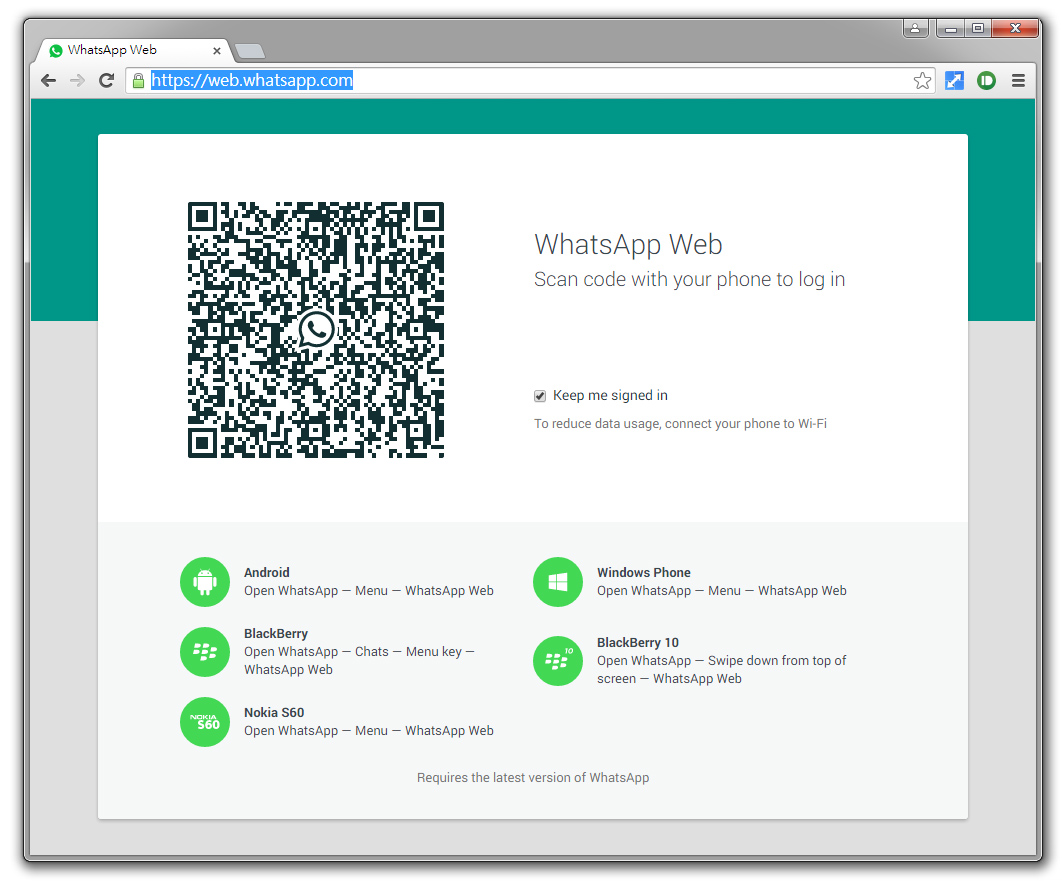
Task: Click the browser forward arrow
Action: (x=77, y=81)
